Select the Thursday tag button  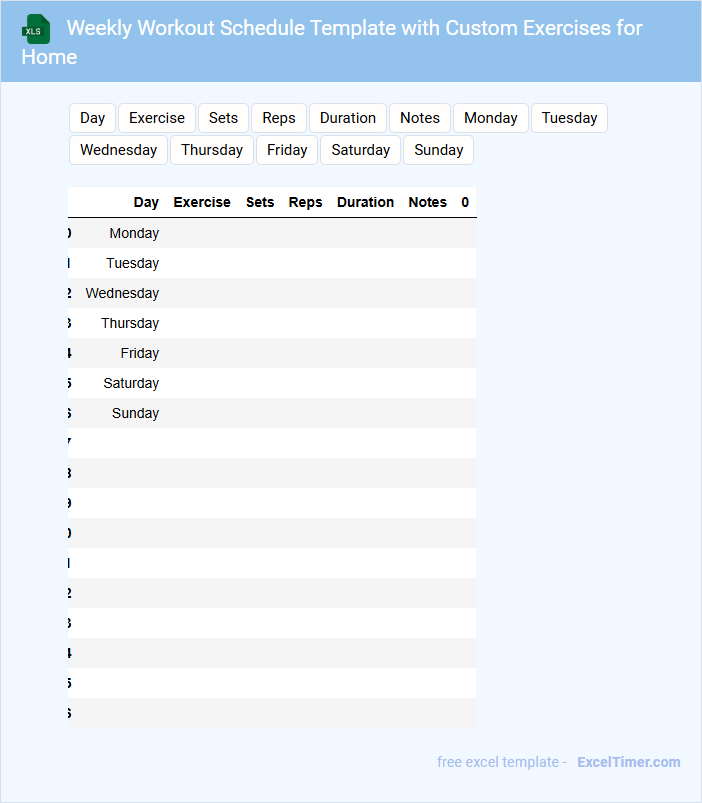pyautogui.click(x=212, y=150)
